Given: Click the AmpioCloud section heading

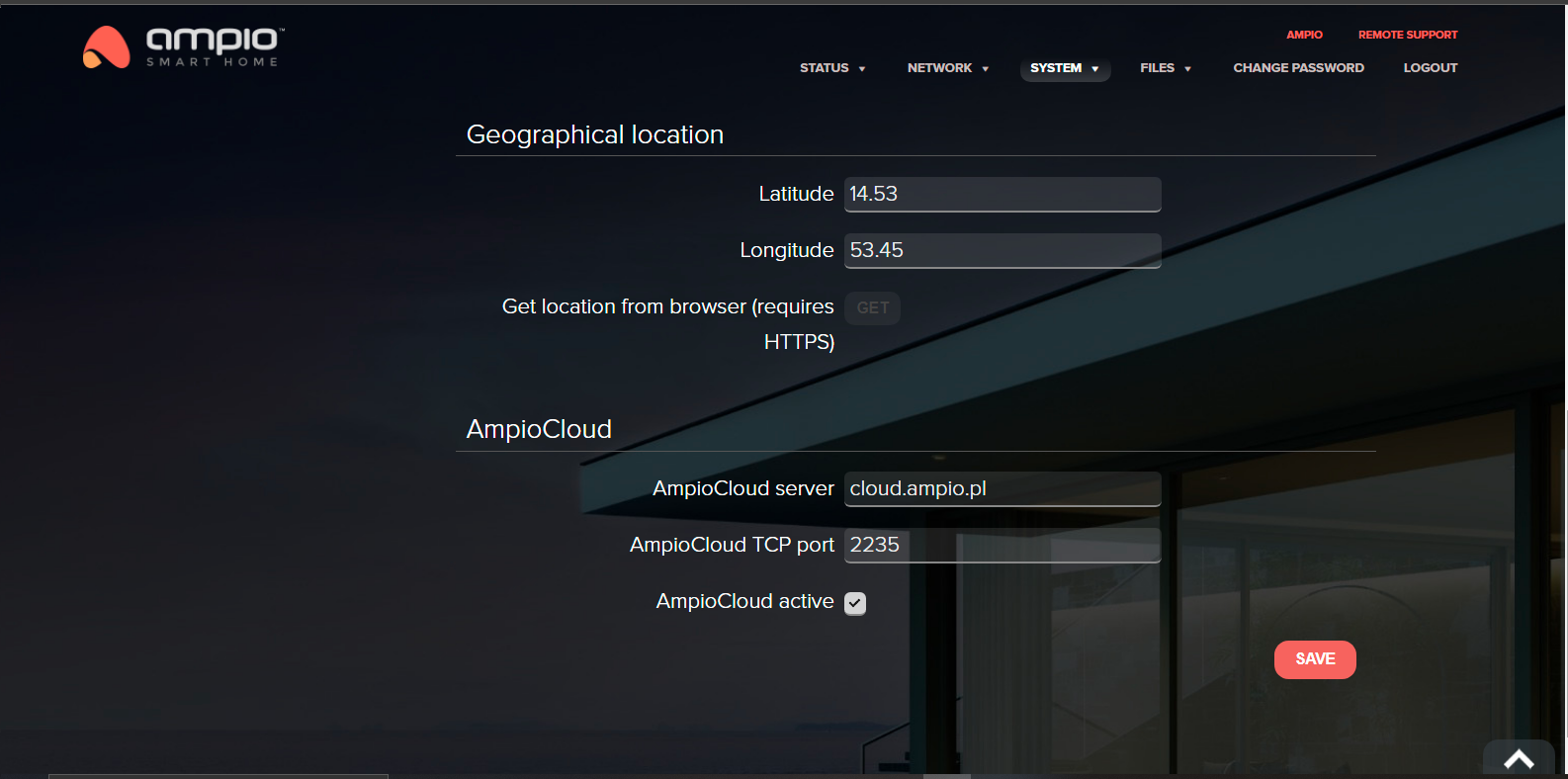Looking at the screenshot, I should point(539,429).
